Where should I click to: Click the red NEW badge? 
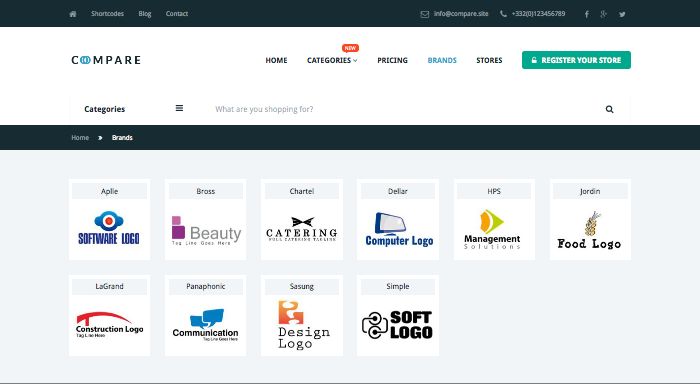coord(350,48)
